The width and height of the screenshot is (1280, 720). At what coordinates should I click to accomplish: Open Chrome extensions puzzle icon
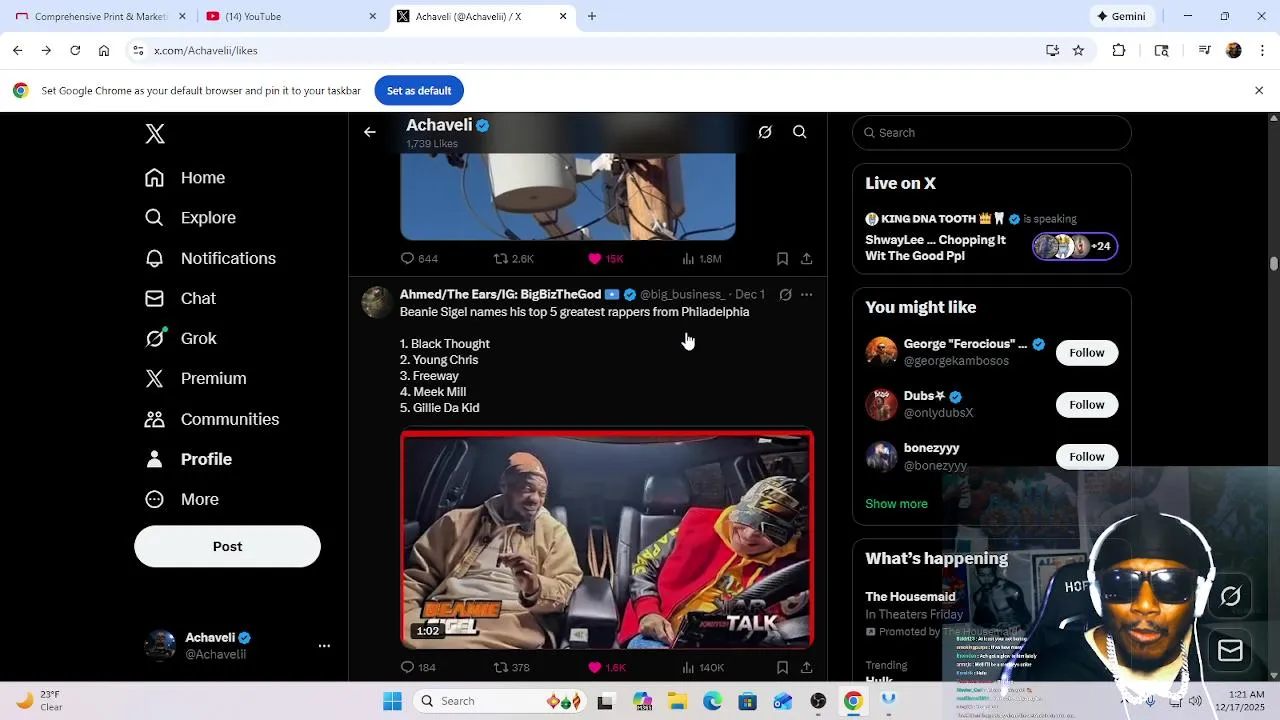point(1119,50)
